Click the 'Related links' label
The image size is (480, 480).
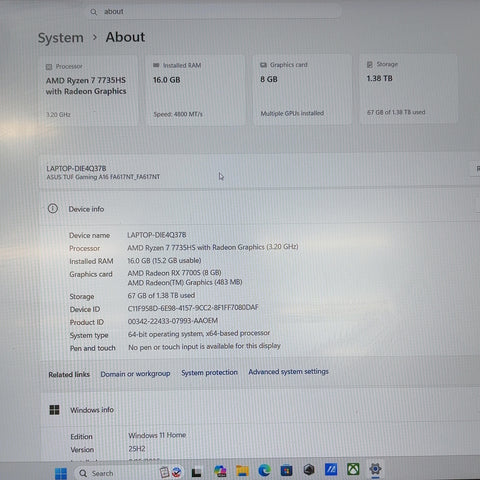tap(69, 375)
